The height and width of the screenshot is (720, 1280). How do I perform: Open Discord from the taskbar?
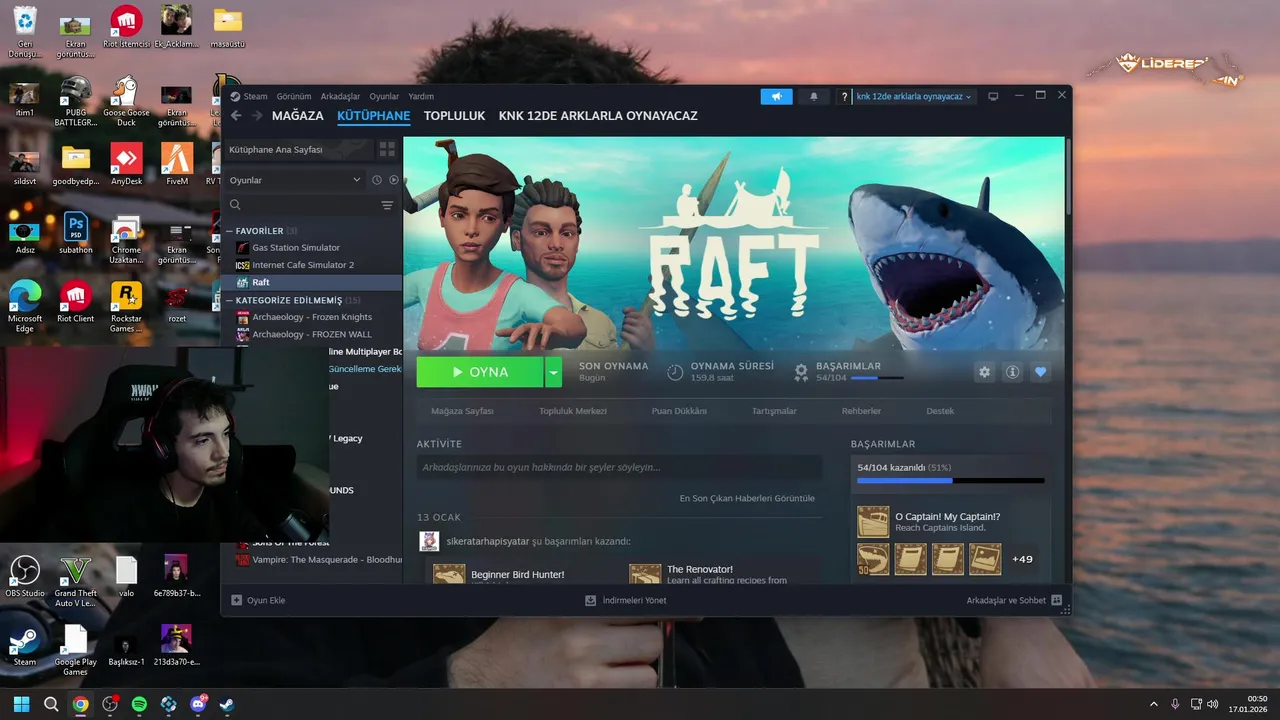pos(197,704)
